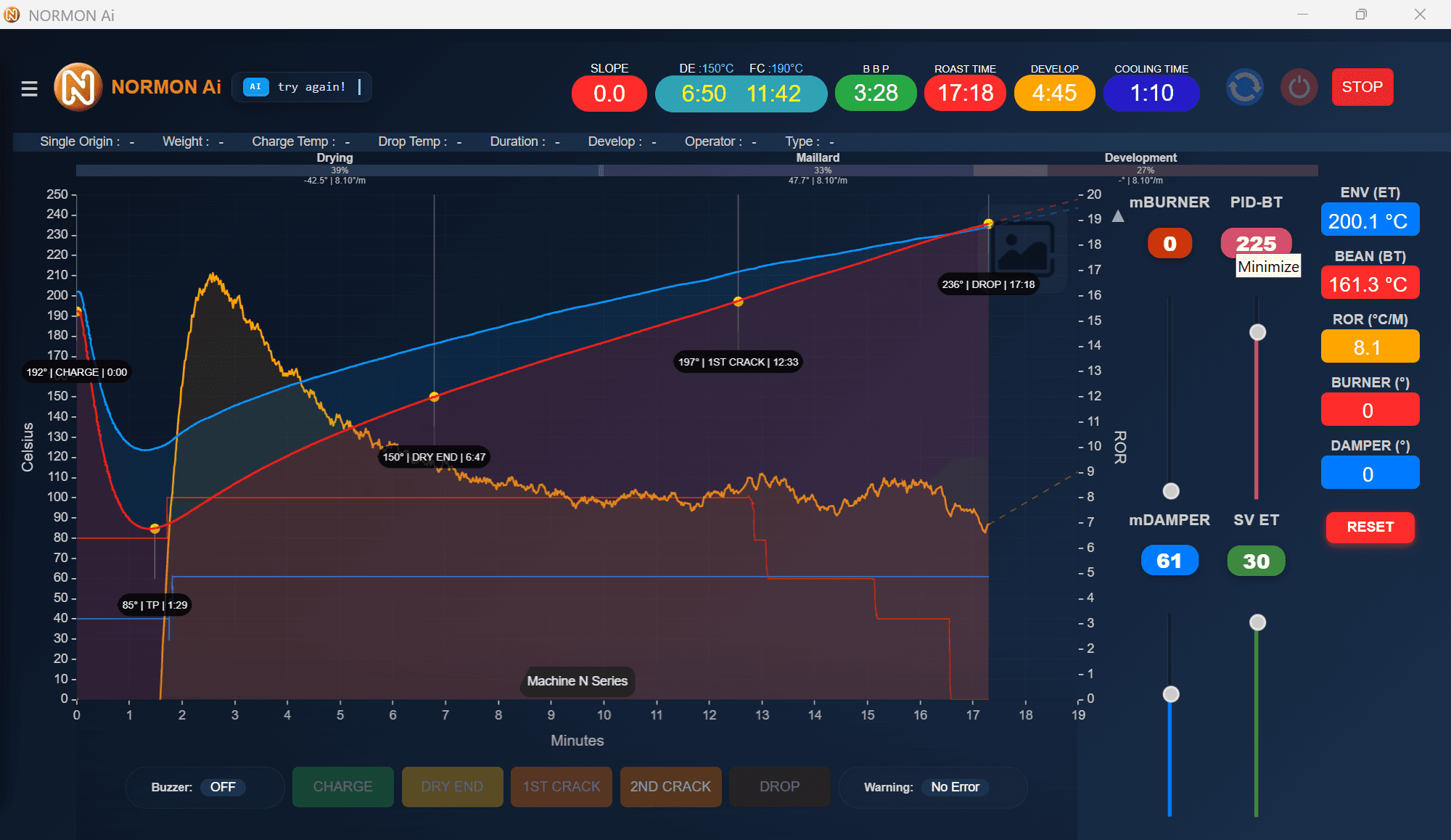Click the NORMON Ai logo icon

pos(78,87)
